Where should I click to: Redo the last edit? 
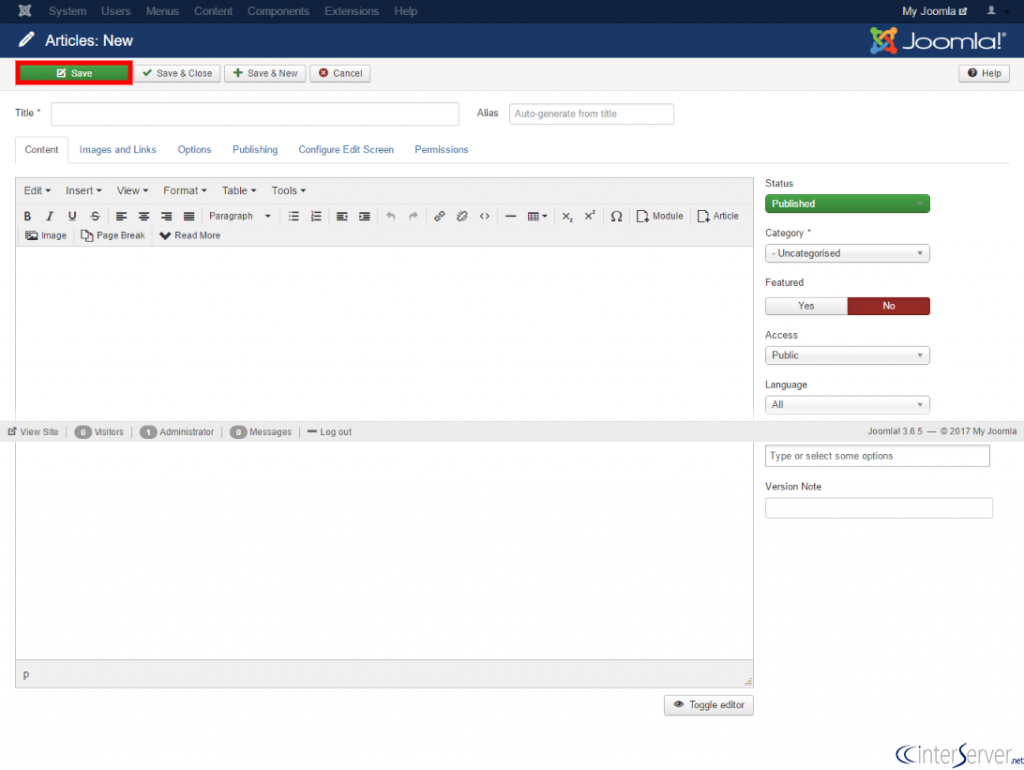point(413,216)
